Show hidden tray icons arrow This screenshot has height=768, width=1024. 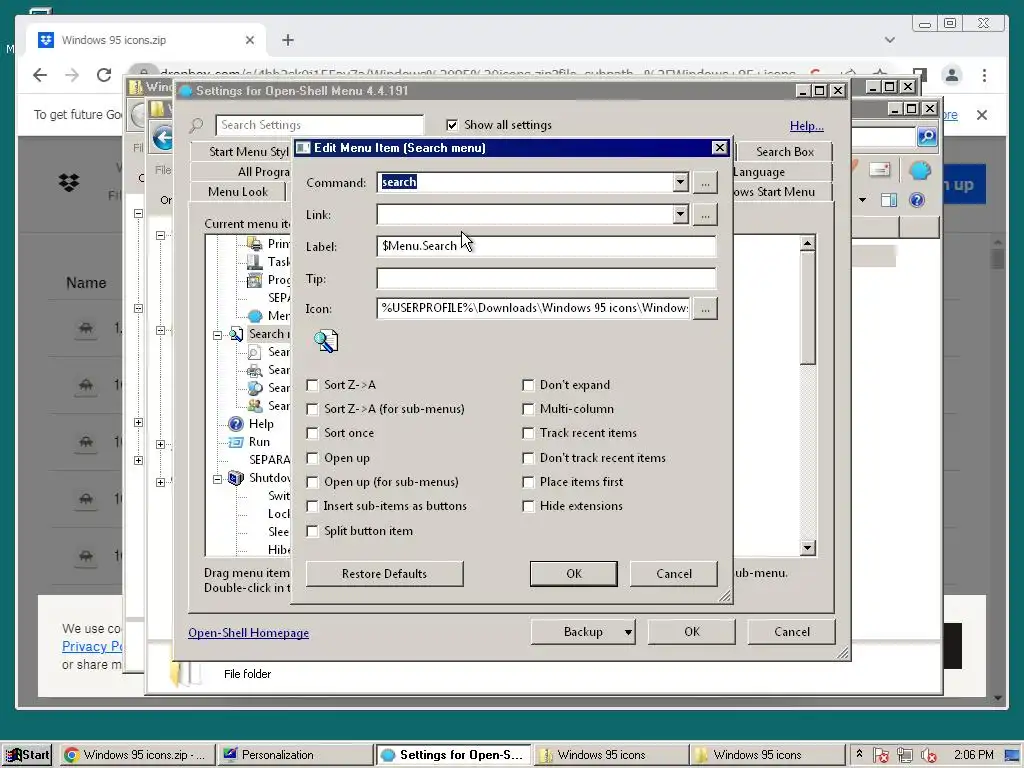[859, 754]
